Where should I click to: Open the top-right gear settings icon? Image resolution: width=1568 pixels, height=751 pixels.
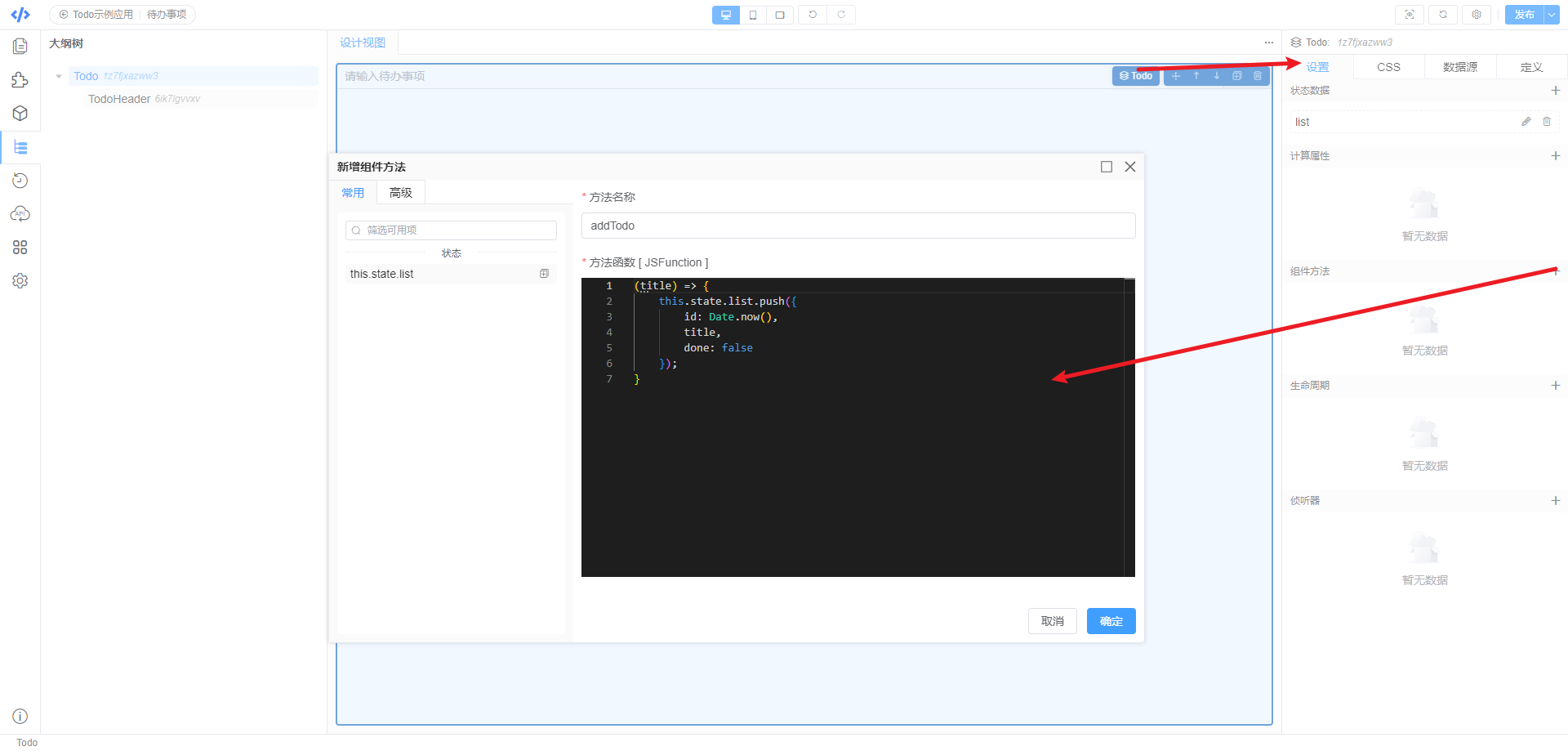[1477, 15]
